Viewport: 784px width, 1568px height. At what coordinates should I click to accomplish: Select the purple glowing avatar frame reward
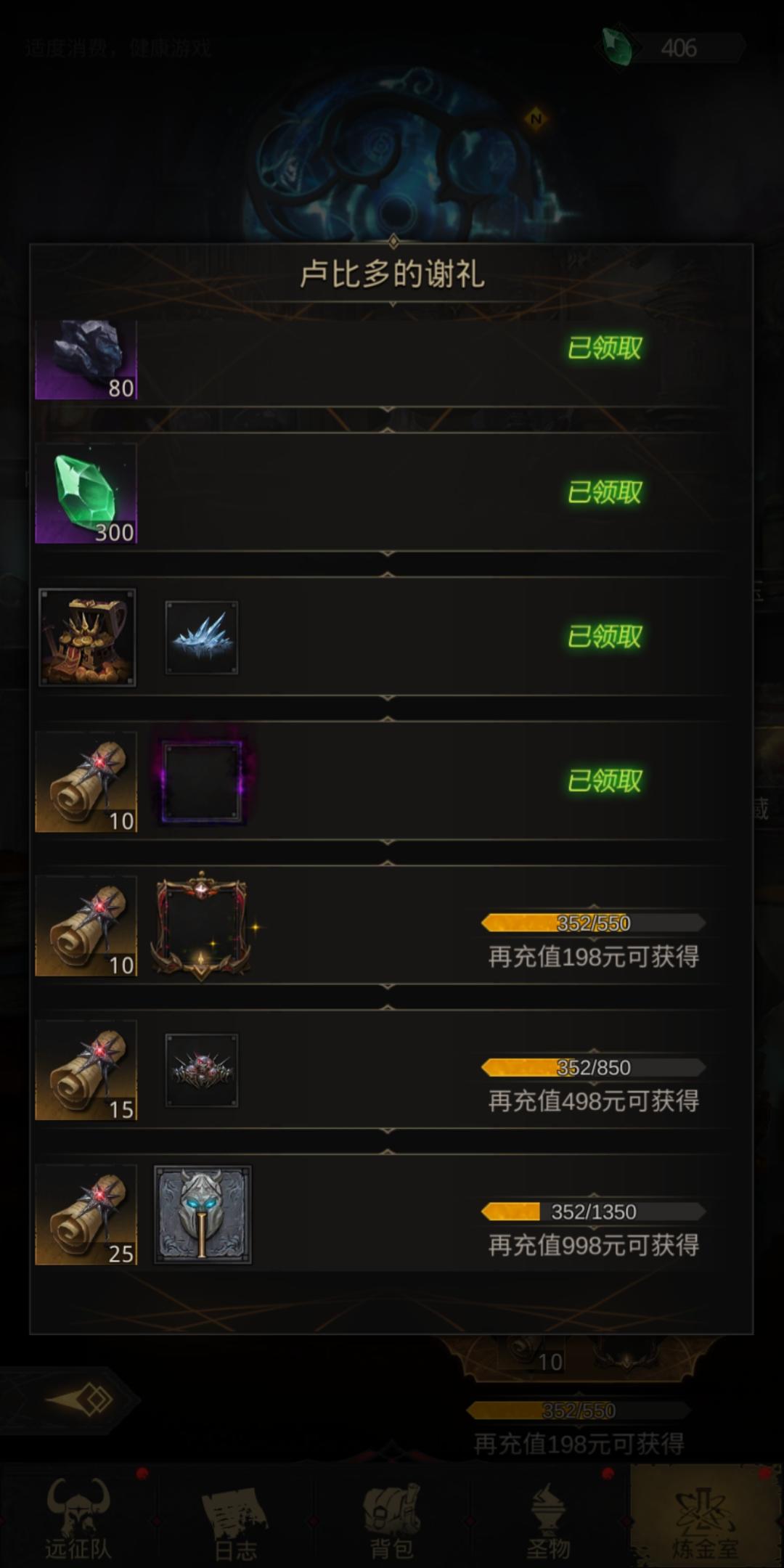click(202, 782)
